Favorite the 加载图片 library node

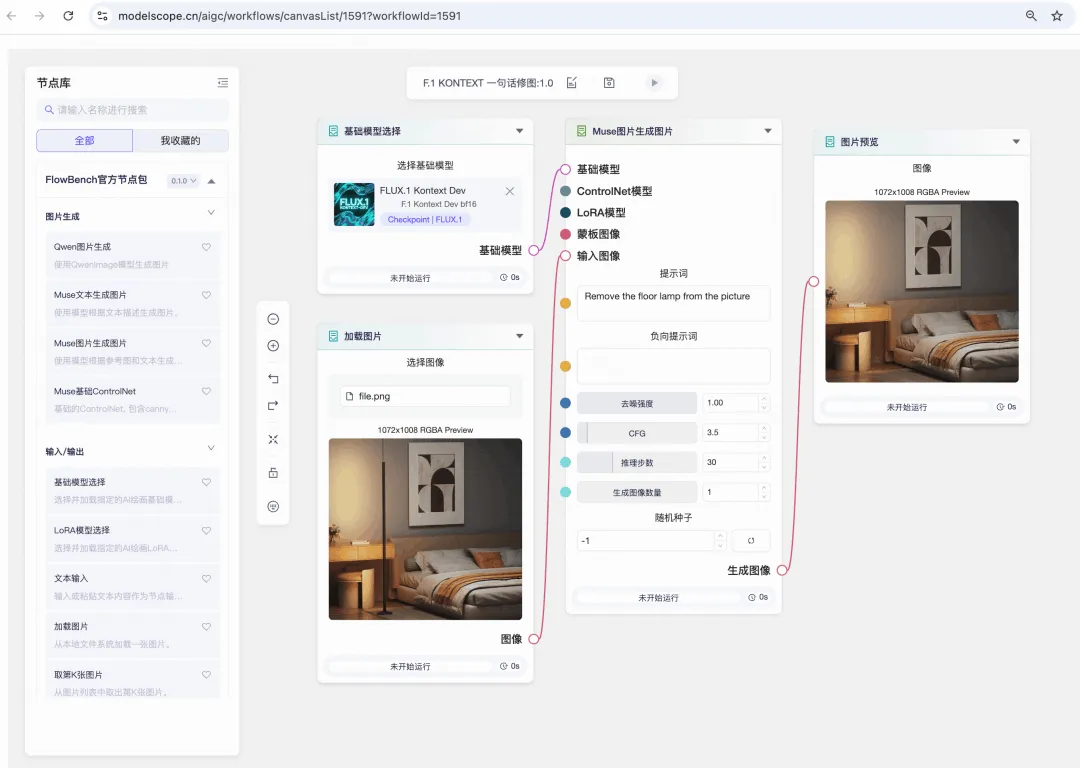click(206, 627)
